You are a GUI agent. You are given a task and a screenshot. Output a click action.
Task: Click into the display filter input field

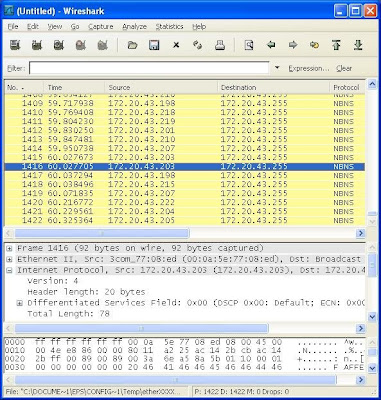[149, 68]
